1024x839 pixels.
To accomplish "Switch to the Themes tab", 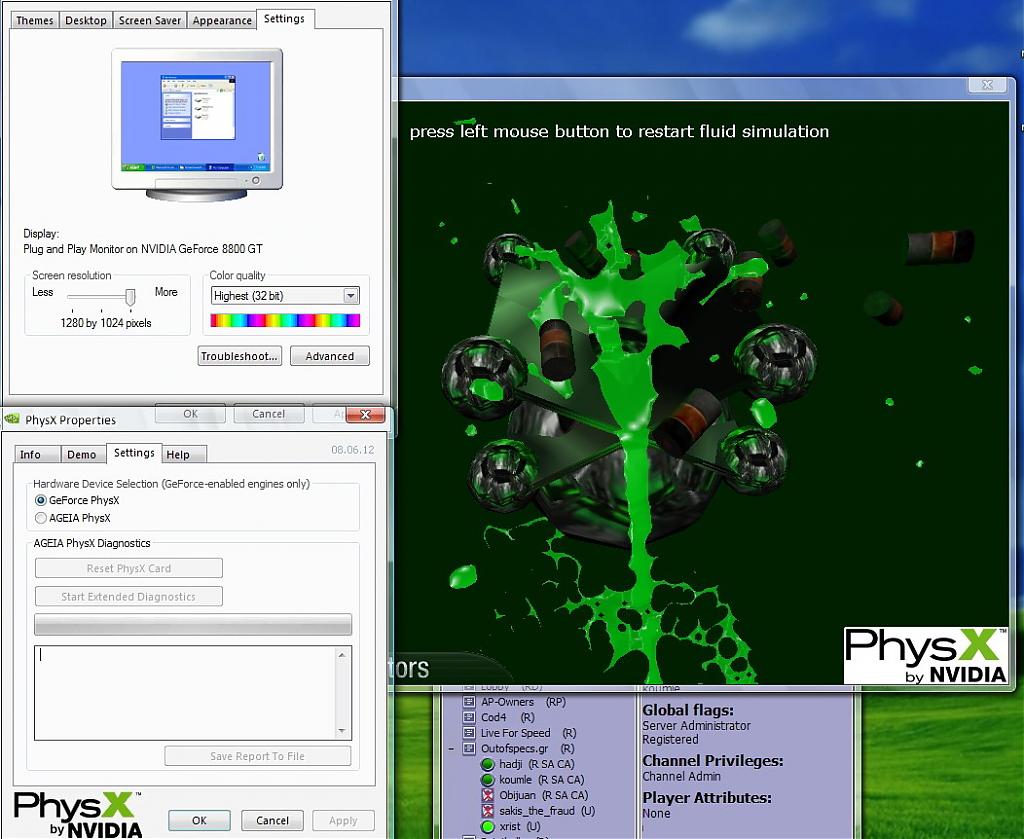I will pos(35,20).
